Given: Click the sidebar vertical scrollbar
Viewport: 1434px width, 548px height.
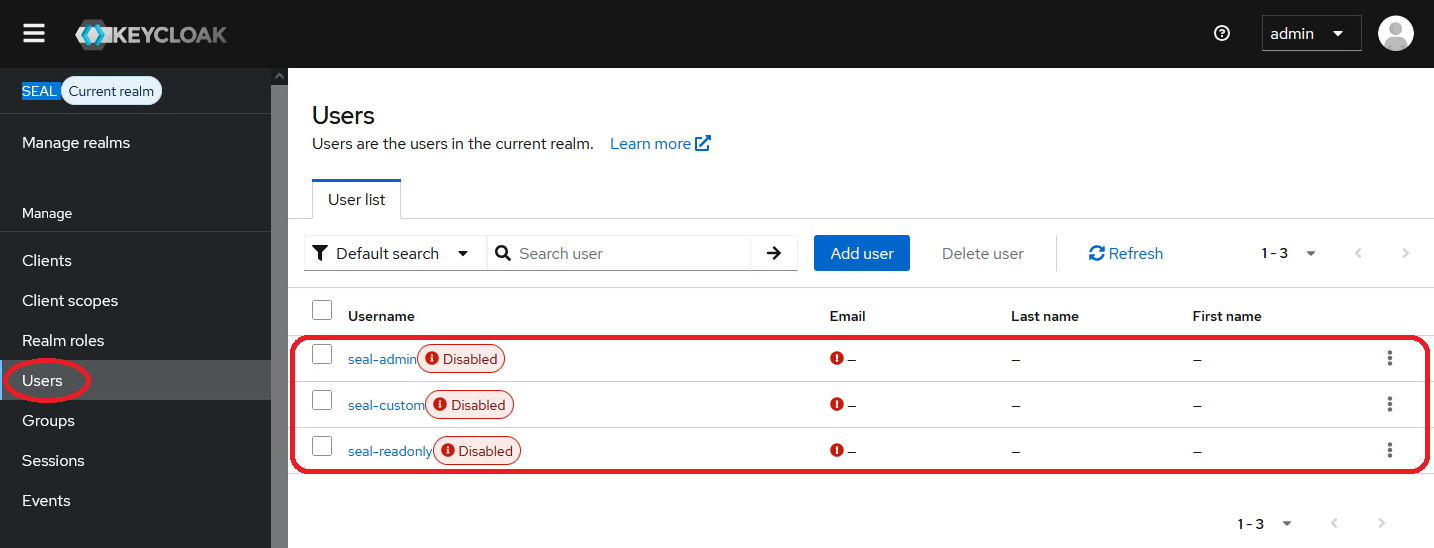Looking at the screenshot, I should coord(279,300).
